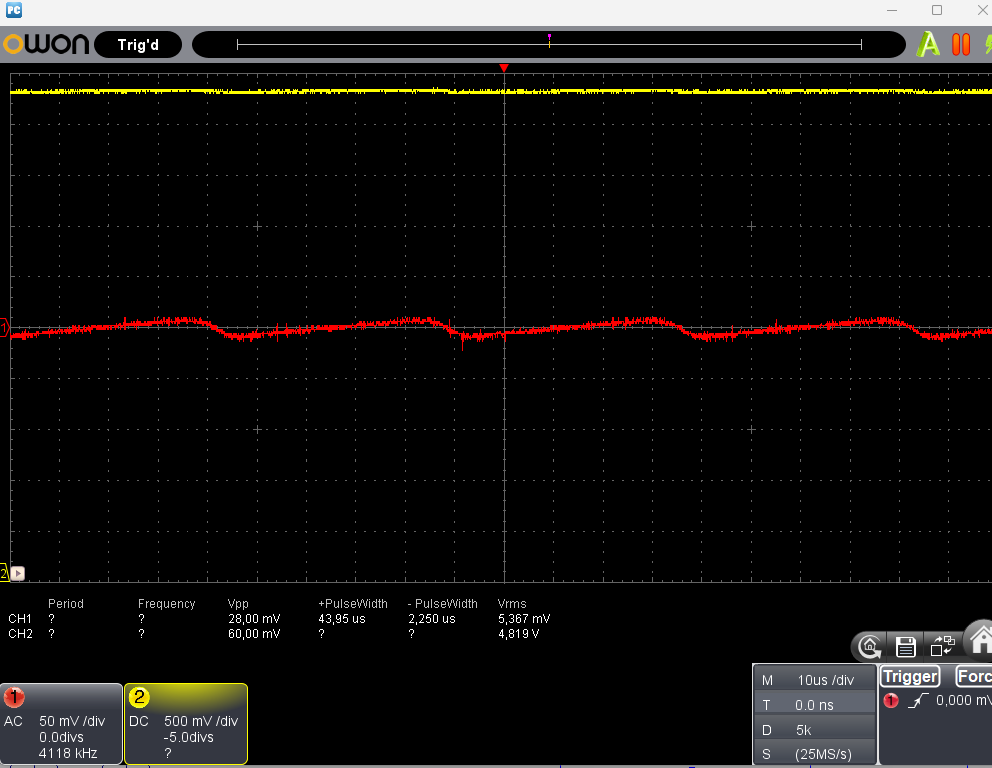Screen dimensions: 992x768
Task: Click the CH2 measurement row label
Action: pyautogui.click(x=20, y=634)
